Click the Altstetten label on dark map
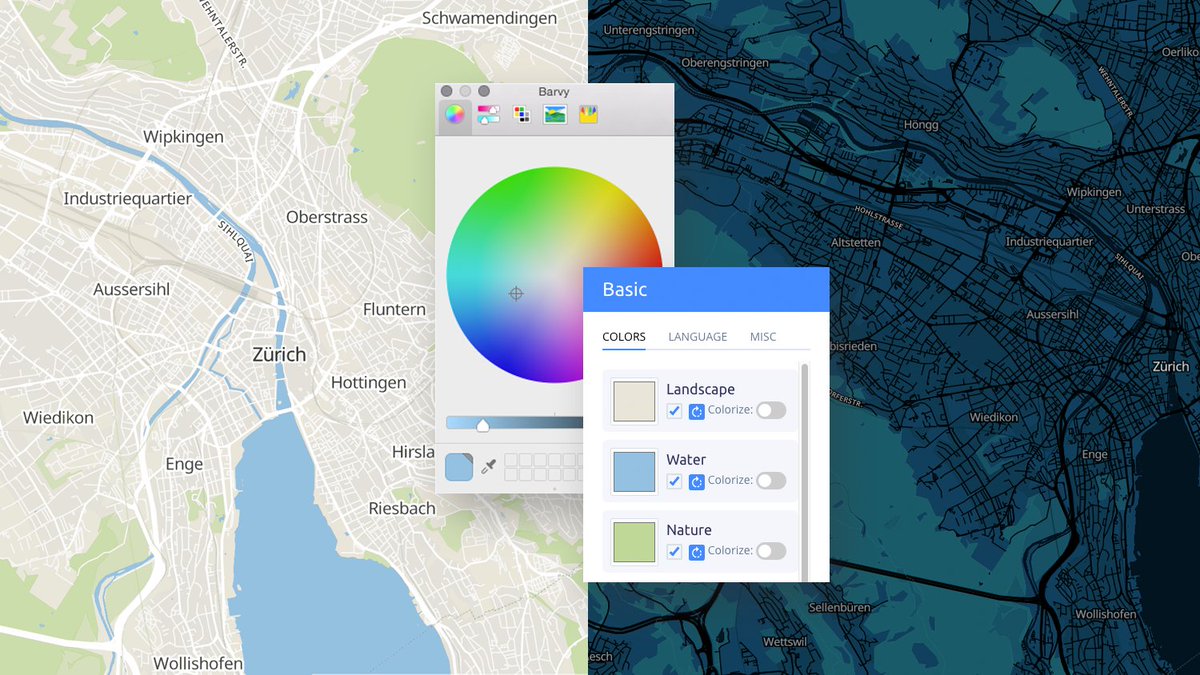 (856, 243)
